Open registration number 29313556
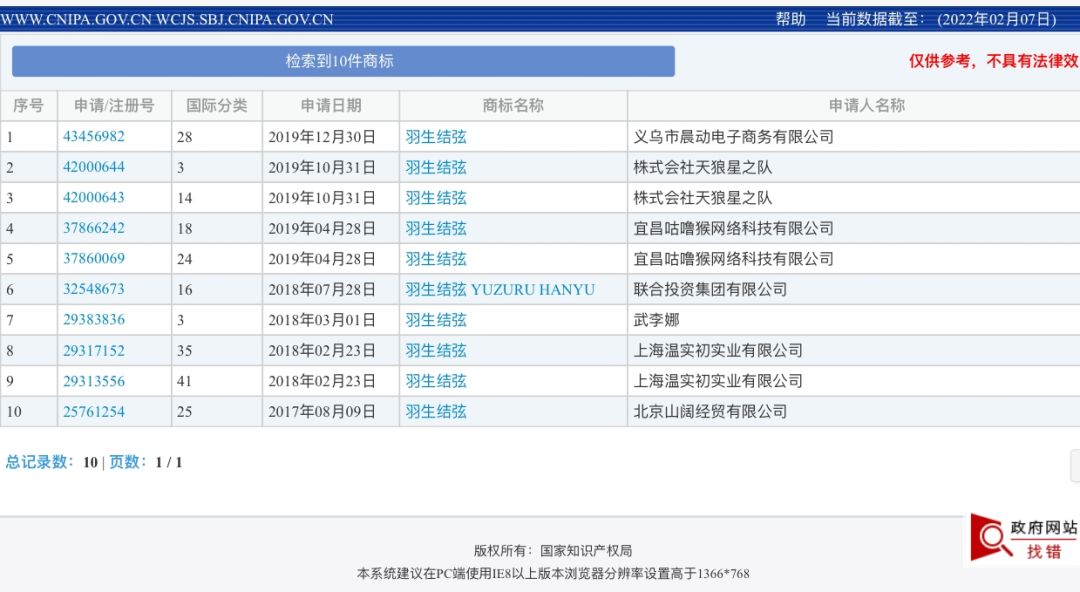The image size is (1080, 592). 94,381
